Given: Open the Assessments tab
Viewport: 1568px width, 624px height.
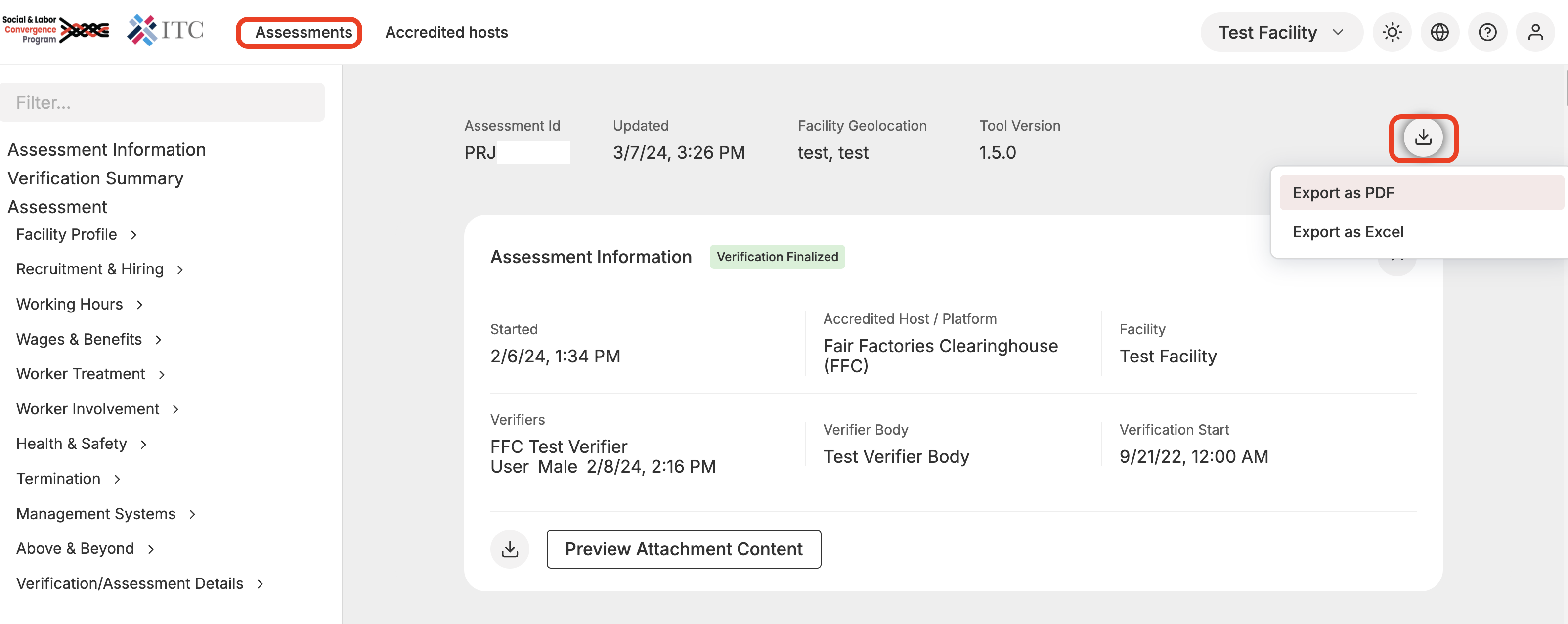Looking at the screenshot, I should [303, 32].
